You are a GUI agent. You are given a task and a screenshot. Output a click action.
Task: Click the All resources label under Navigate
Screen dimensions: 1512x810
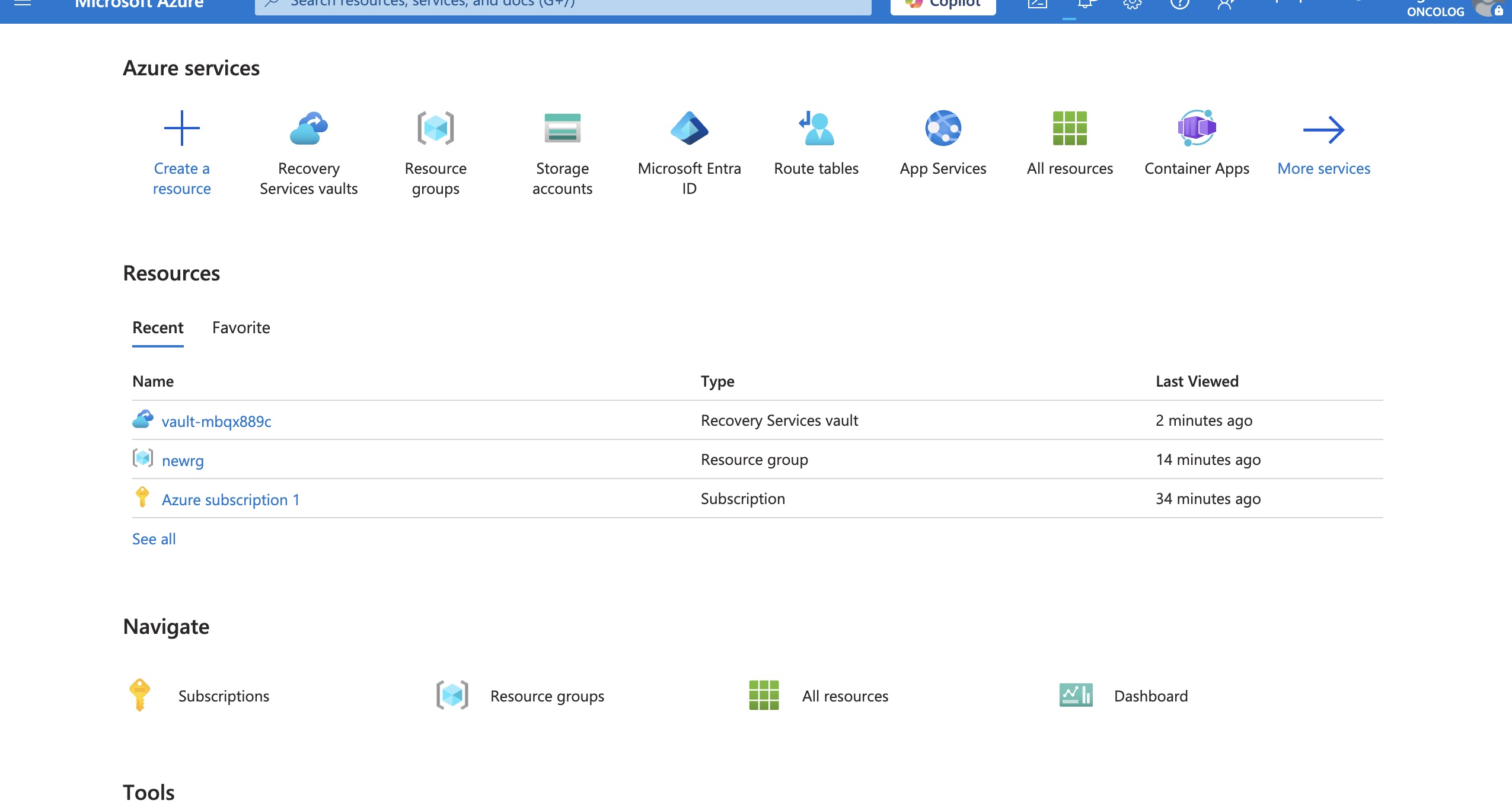tap(845, 696)
